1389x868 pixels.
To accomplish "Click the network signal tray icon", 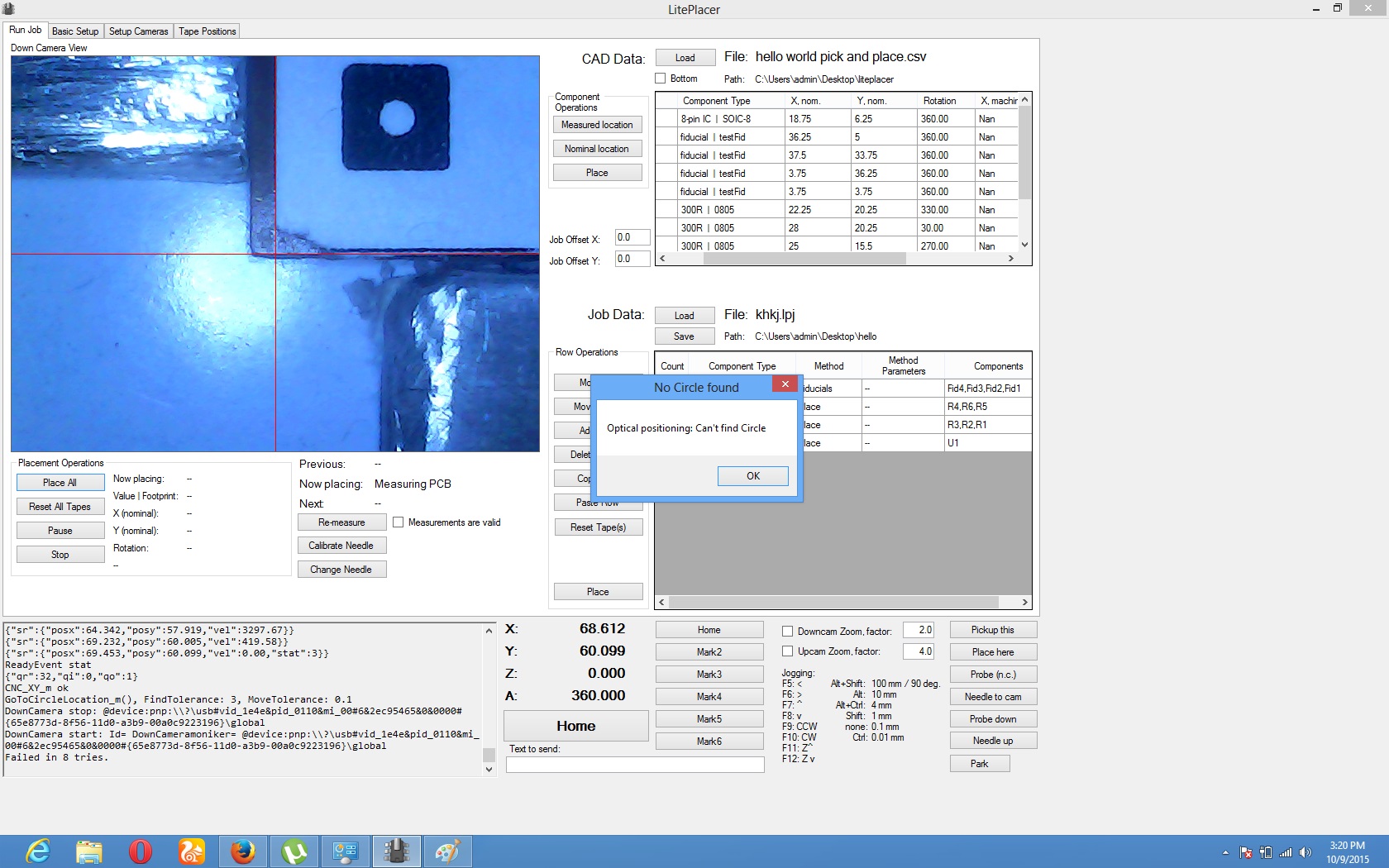I will 1286,852.
